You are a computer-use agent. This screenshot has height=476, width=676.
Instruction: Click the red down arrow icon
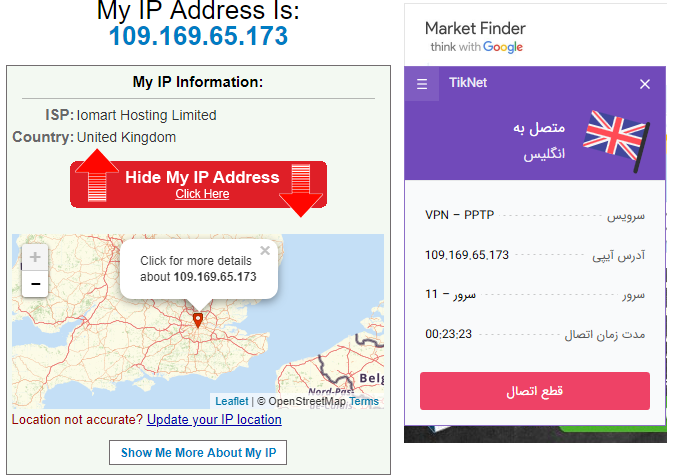point(300,190)
